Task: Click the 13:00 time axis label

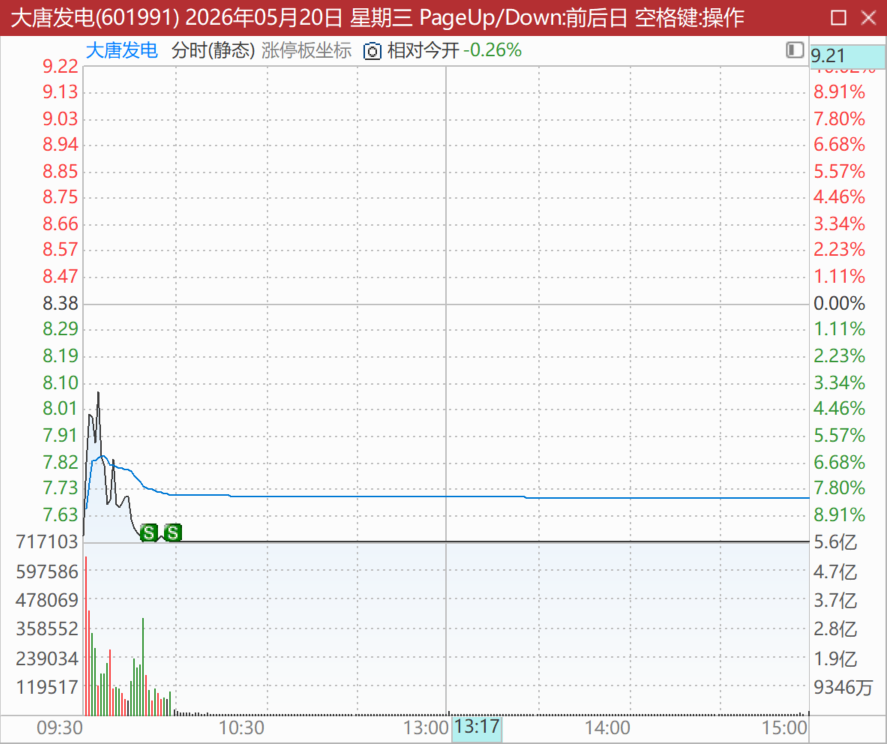Action: point(426,728)
